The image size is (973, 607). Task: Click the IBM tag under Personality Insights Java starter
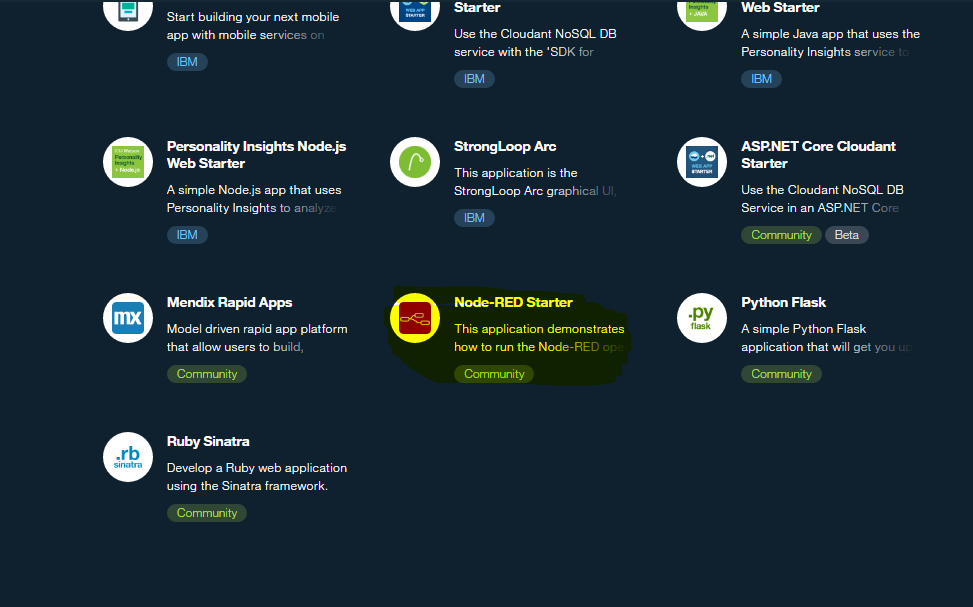pyautogui.click(x=761, y=79)
